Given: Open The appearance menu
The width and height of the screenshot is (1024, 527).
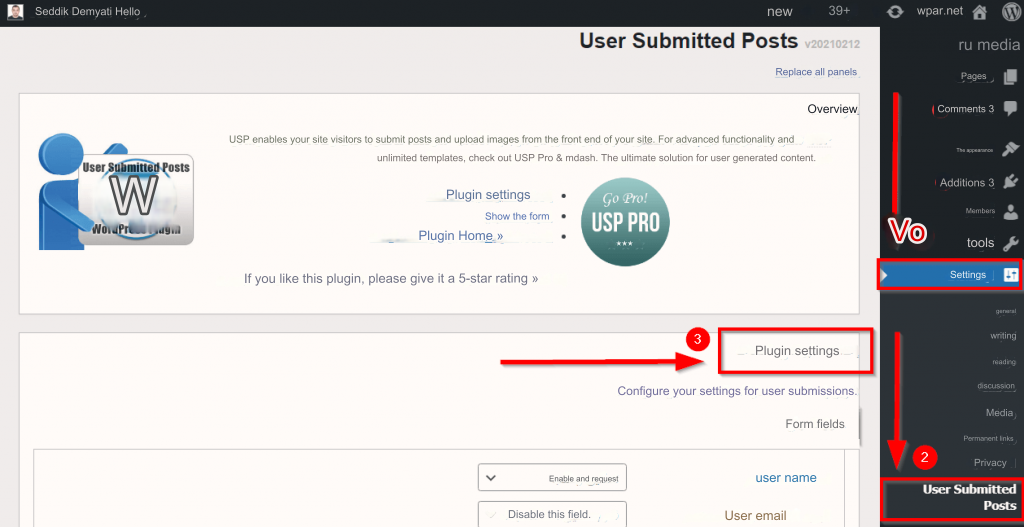Looking at the screenshot, I should click(x=974, y=150).
